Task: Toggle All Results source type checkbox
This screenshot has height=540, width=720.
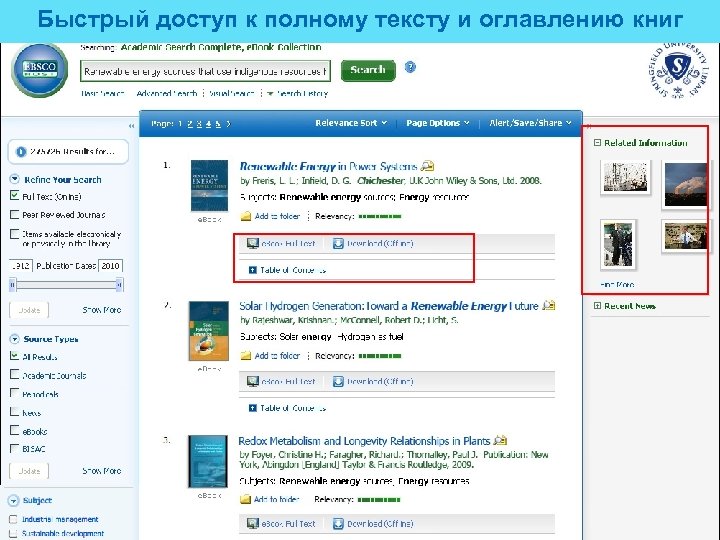Action: click(x=15, y=356)
